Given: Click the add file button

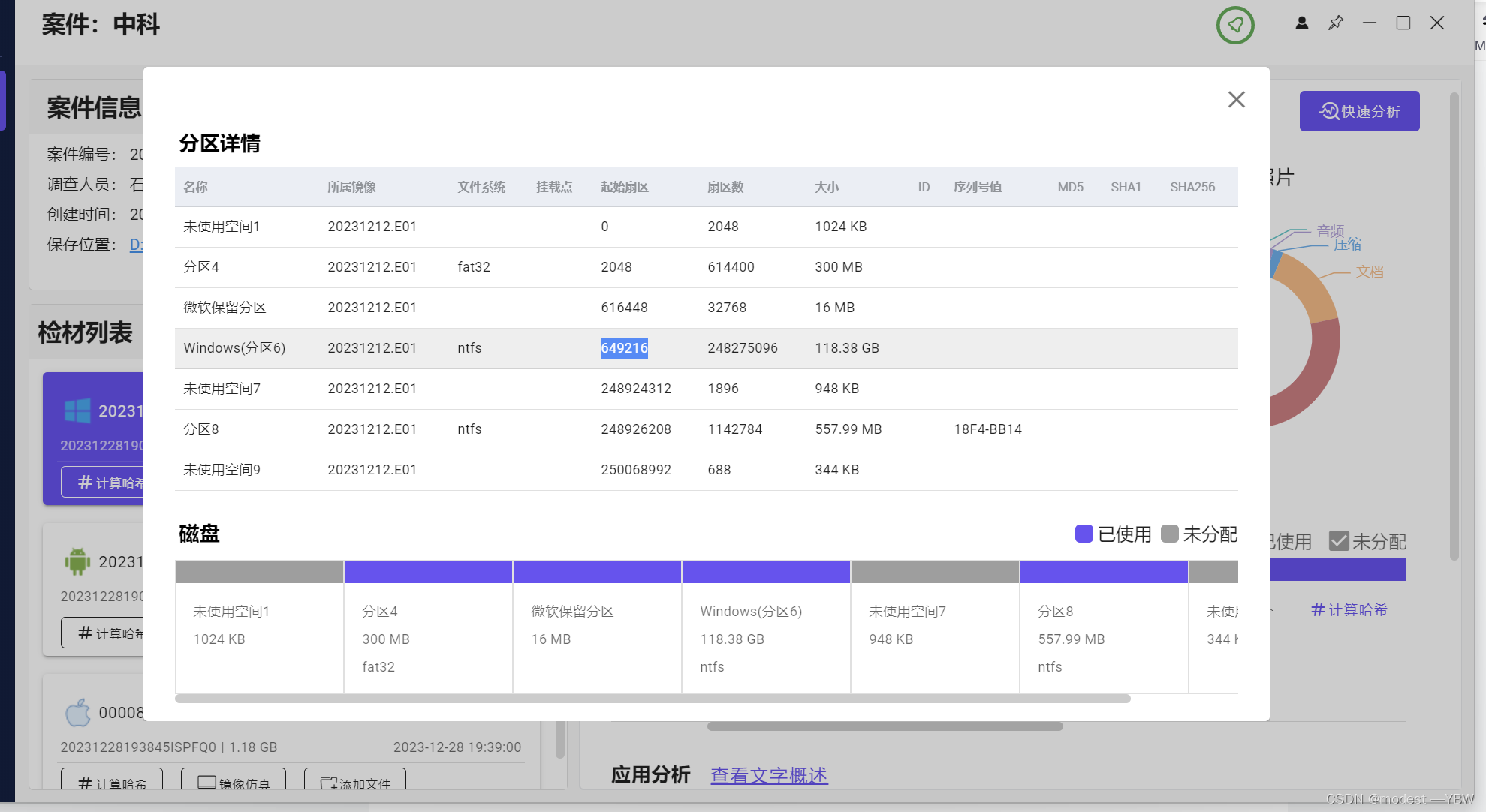Looking at the screenshot, I should coord(355,783).
